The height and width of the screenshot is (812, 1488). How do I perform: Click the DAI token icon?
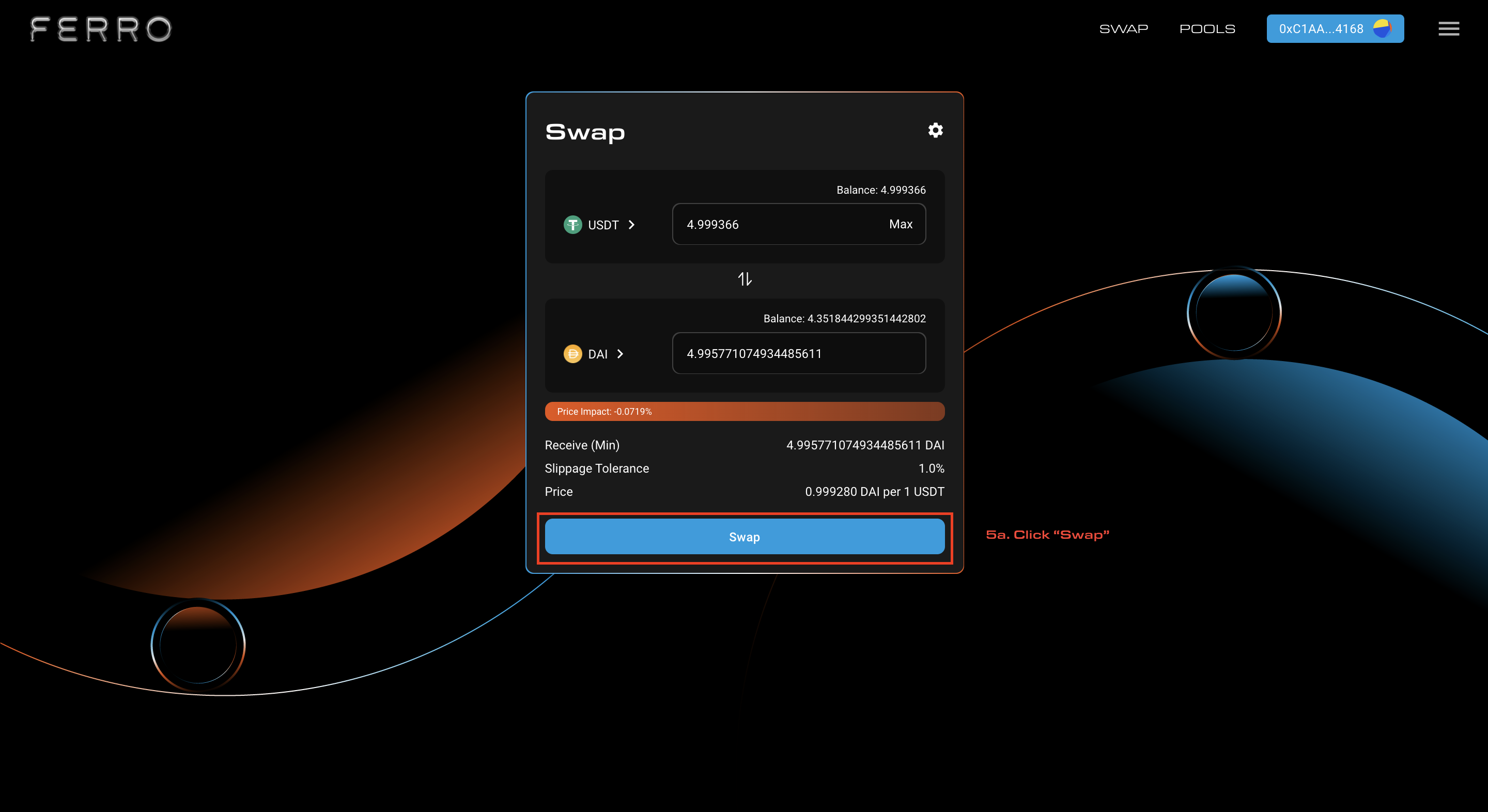point(572,353)
